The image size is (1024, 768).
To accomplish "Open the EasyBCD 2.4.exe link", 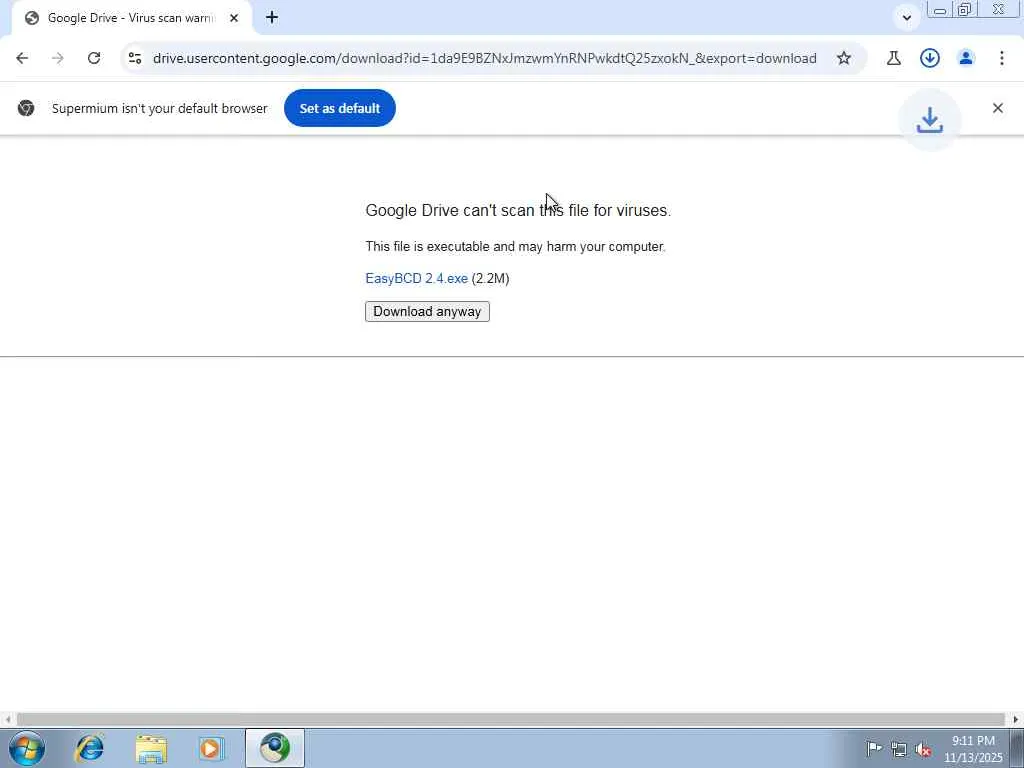I will pyautogui.click(x=417, y=279).
